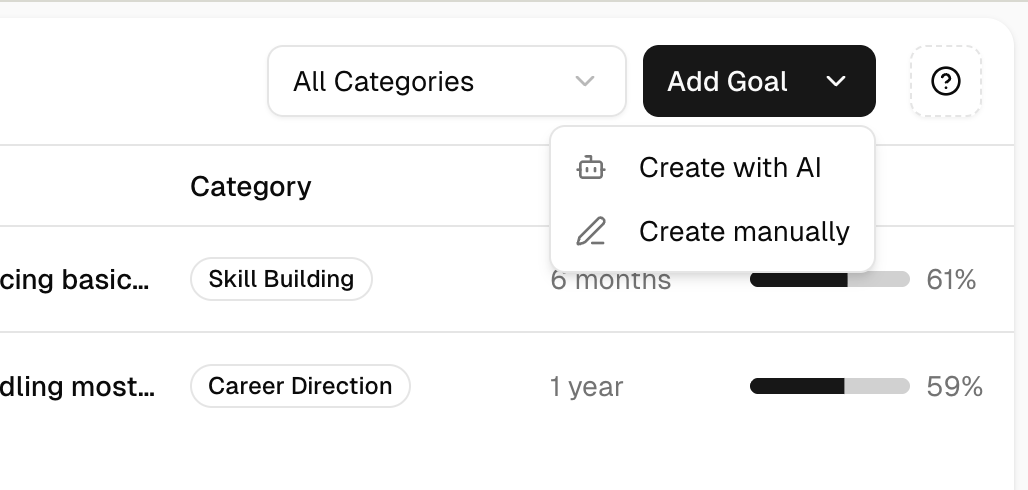Click the 59% progress bar
Image resolution: width=1028 pixels, height=490 pixels.
coord(829,386)
